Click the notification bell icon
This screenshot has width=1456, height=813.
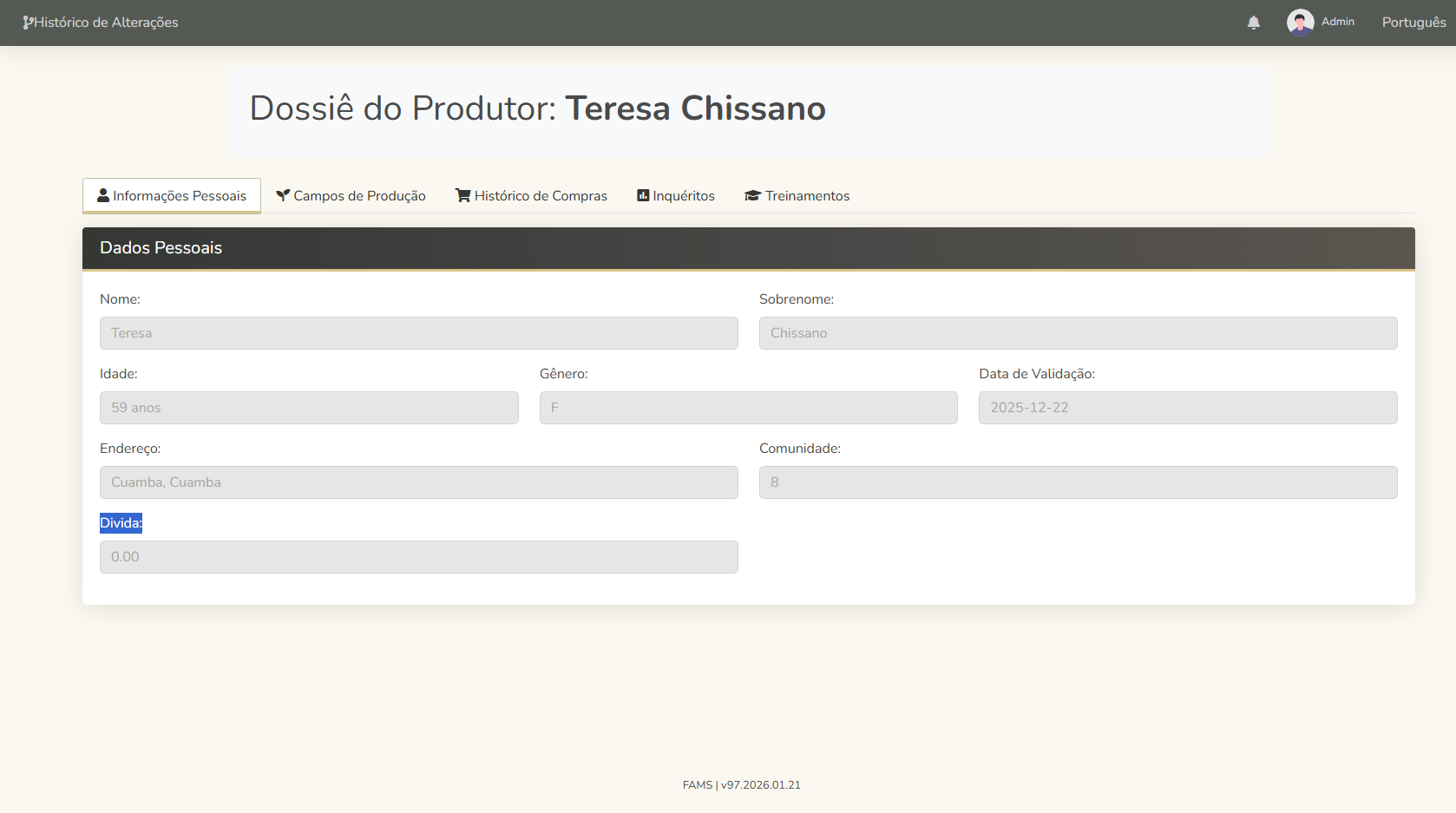[x=1253, y=23]
